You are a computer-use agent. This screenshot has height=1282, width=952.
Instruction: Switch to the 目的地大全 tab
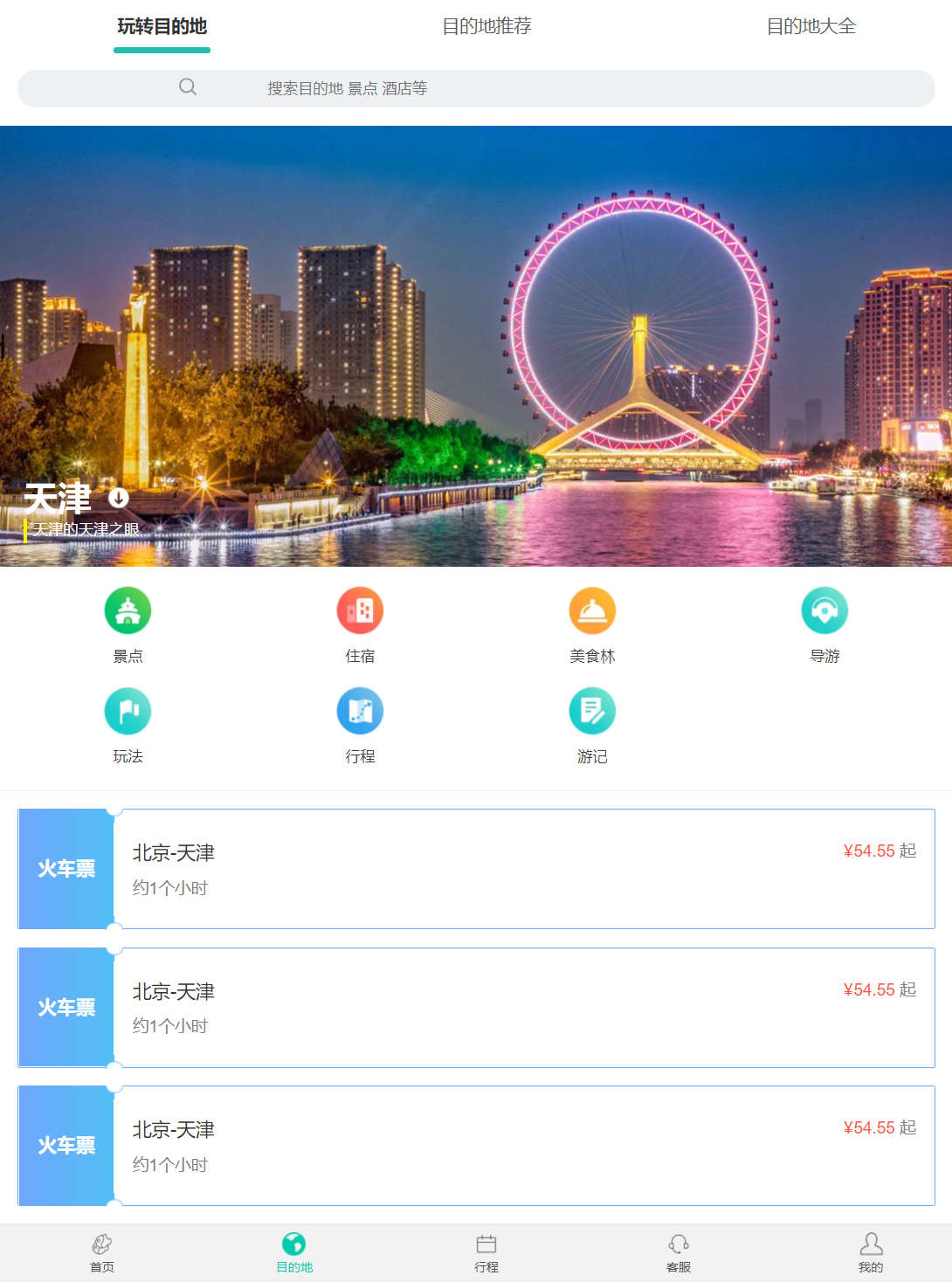(x=811, y=26)
